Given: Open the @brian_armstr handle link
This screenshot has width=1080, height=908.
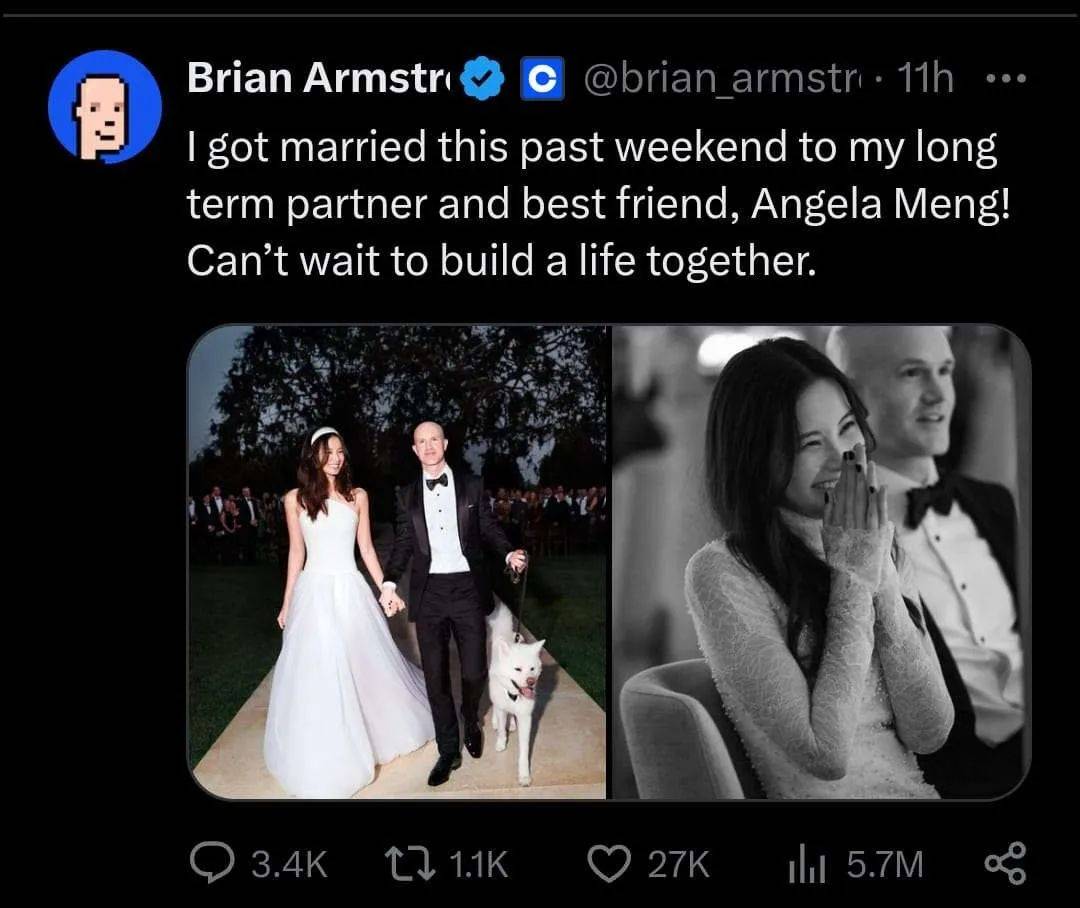Looking at the screenshot, I should (722, 80).
